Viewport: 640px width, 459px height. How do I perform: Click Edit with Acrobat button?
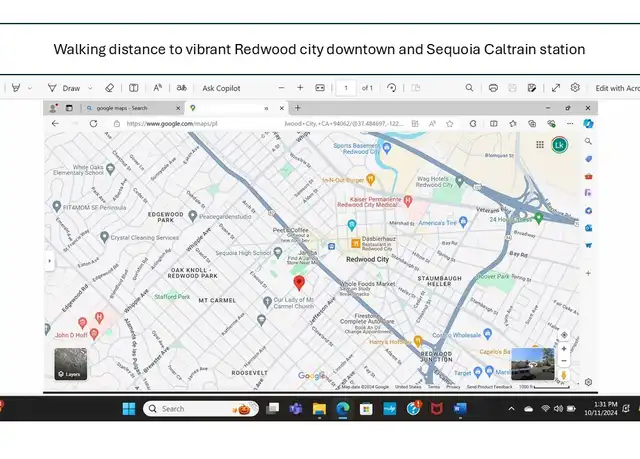617,88
